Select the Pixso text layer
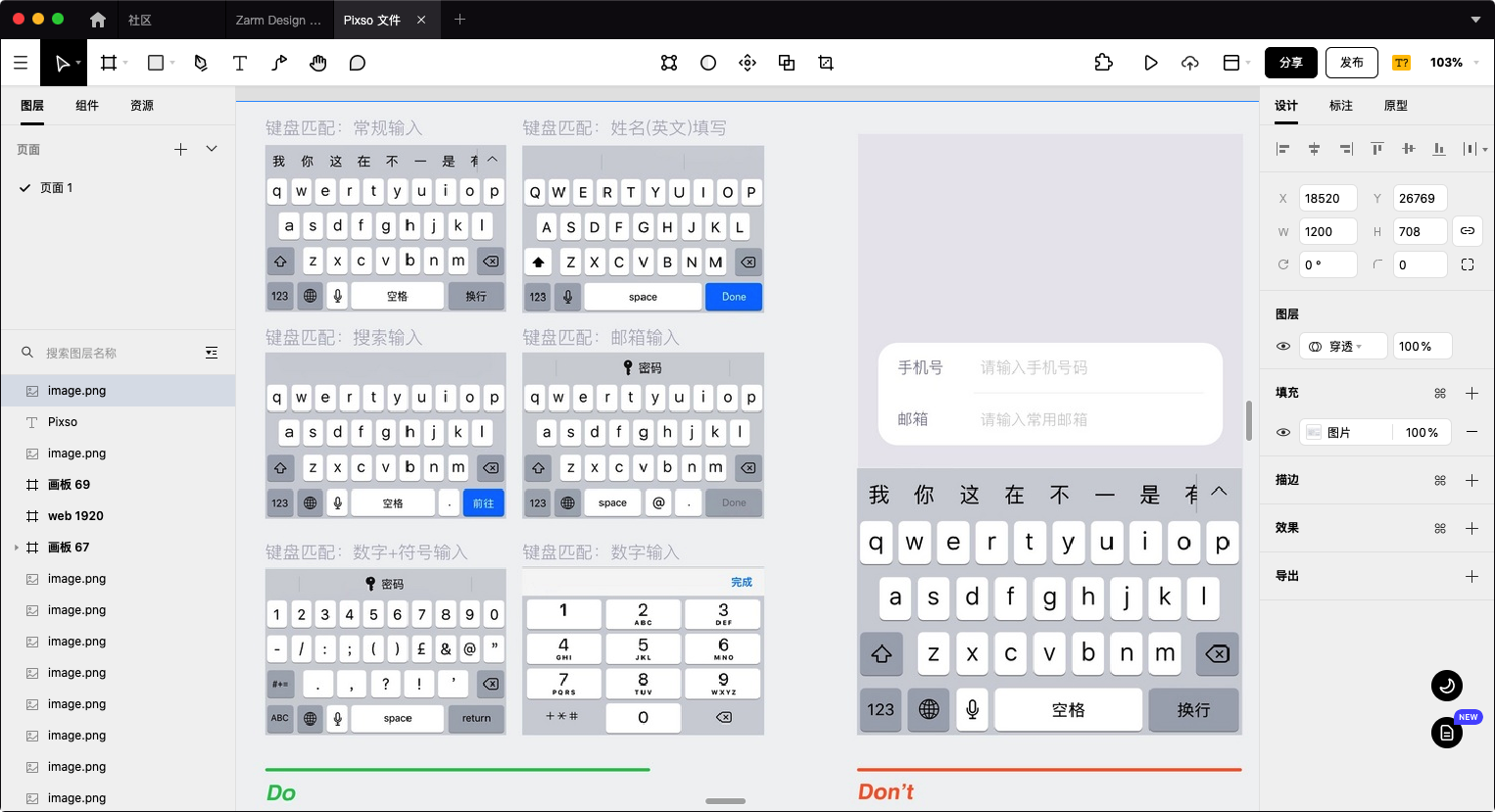This screenshot has height=812, width=1495. (x=118, y=422)
